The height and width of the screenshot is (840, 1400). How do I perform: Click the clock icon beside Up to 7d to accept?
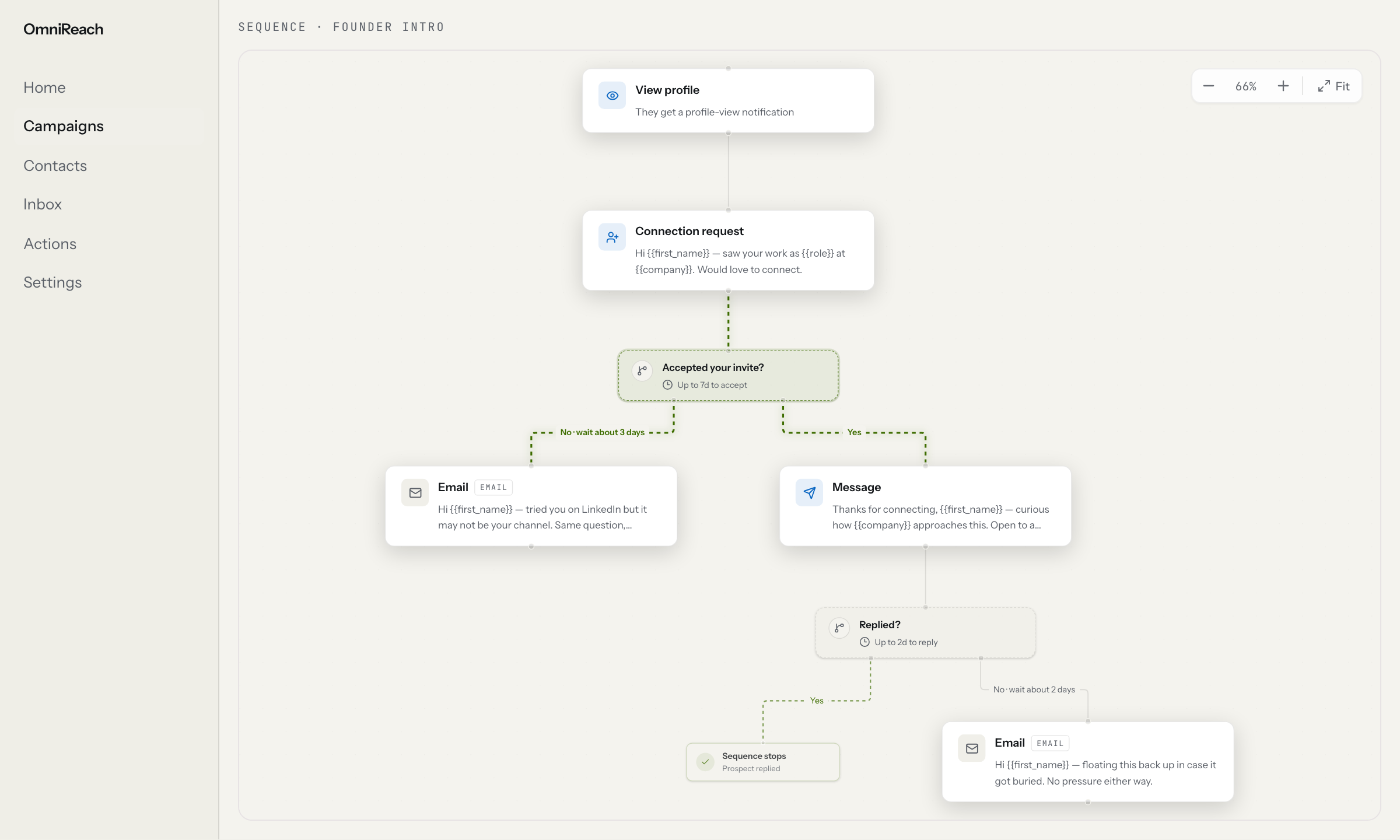point(667,385)
